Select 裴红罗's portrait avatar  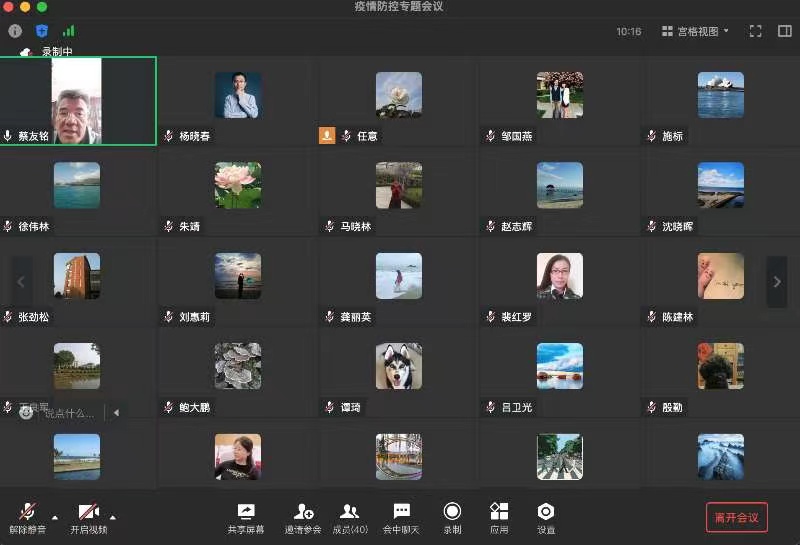pos(560,276)
